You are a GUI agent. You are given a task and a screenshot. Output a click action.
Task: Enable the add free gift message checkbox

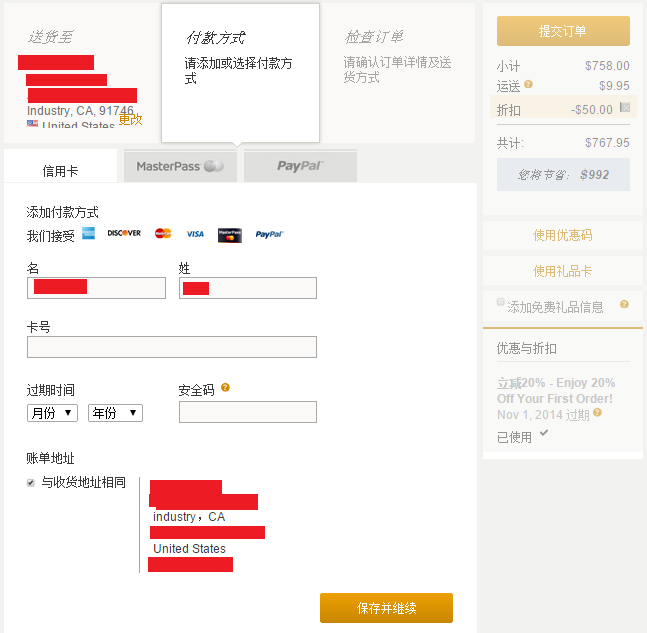coord(501,302)
